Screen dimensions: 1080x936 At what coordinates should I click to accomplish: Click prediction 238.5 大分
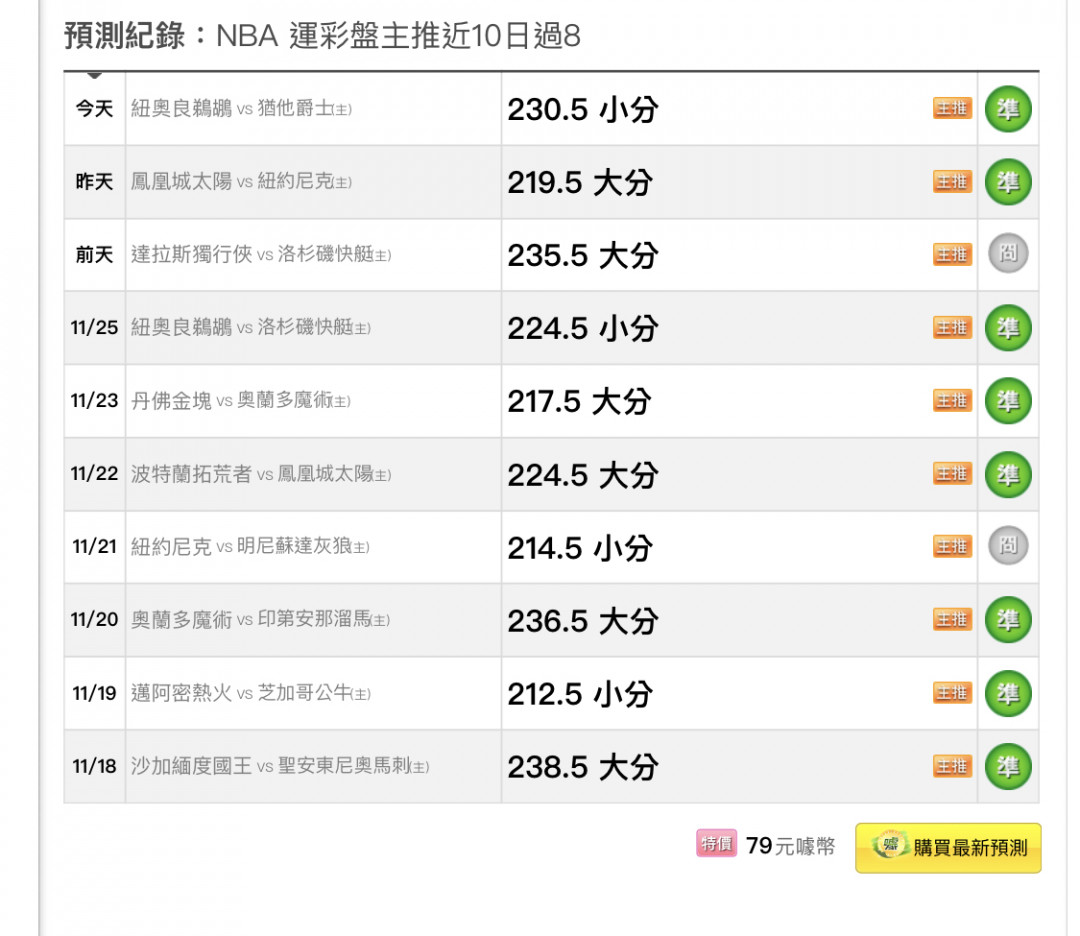[583, 767]
